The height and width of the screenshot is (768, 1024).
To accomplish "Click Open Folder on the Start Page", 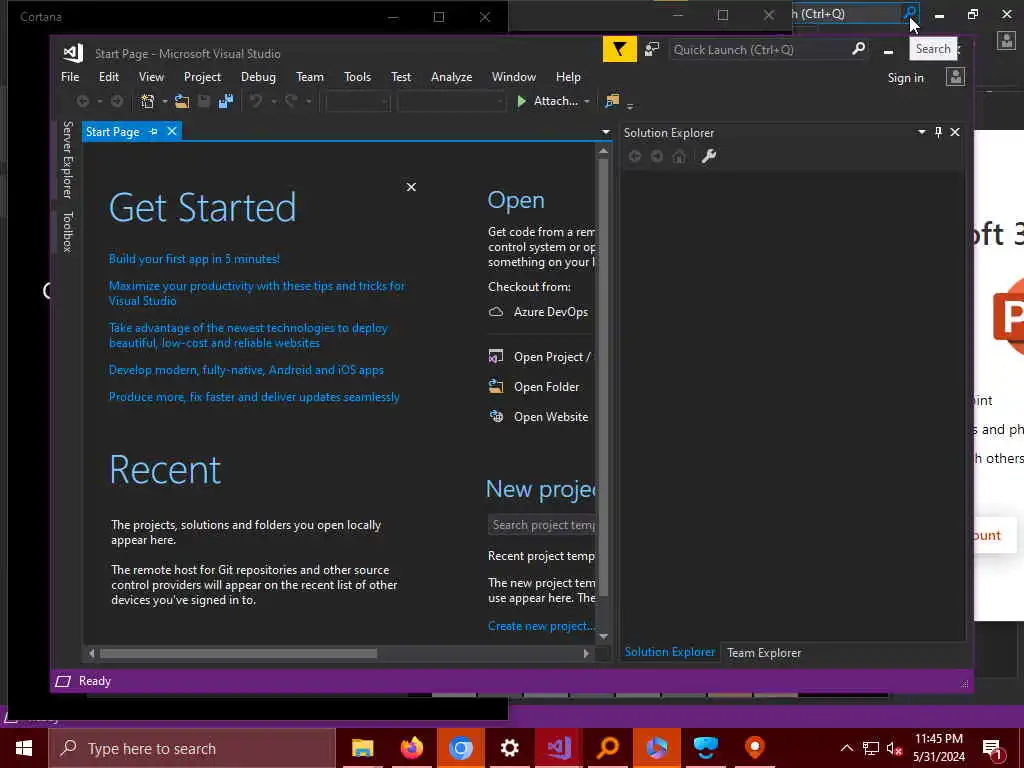I will point(547,387).
